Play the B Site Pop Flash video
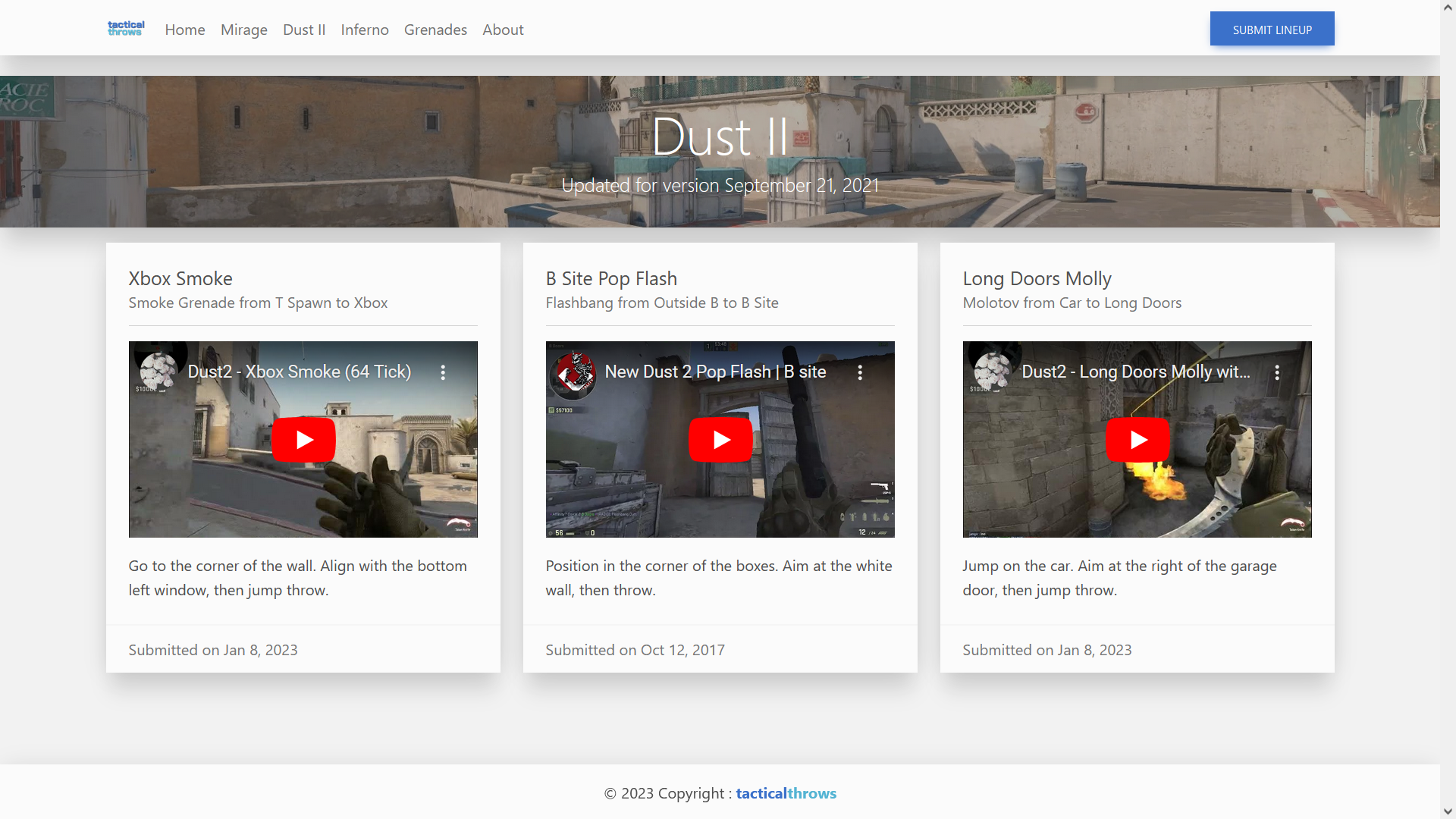The image size is (1456, 819). (720, 440)
